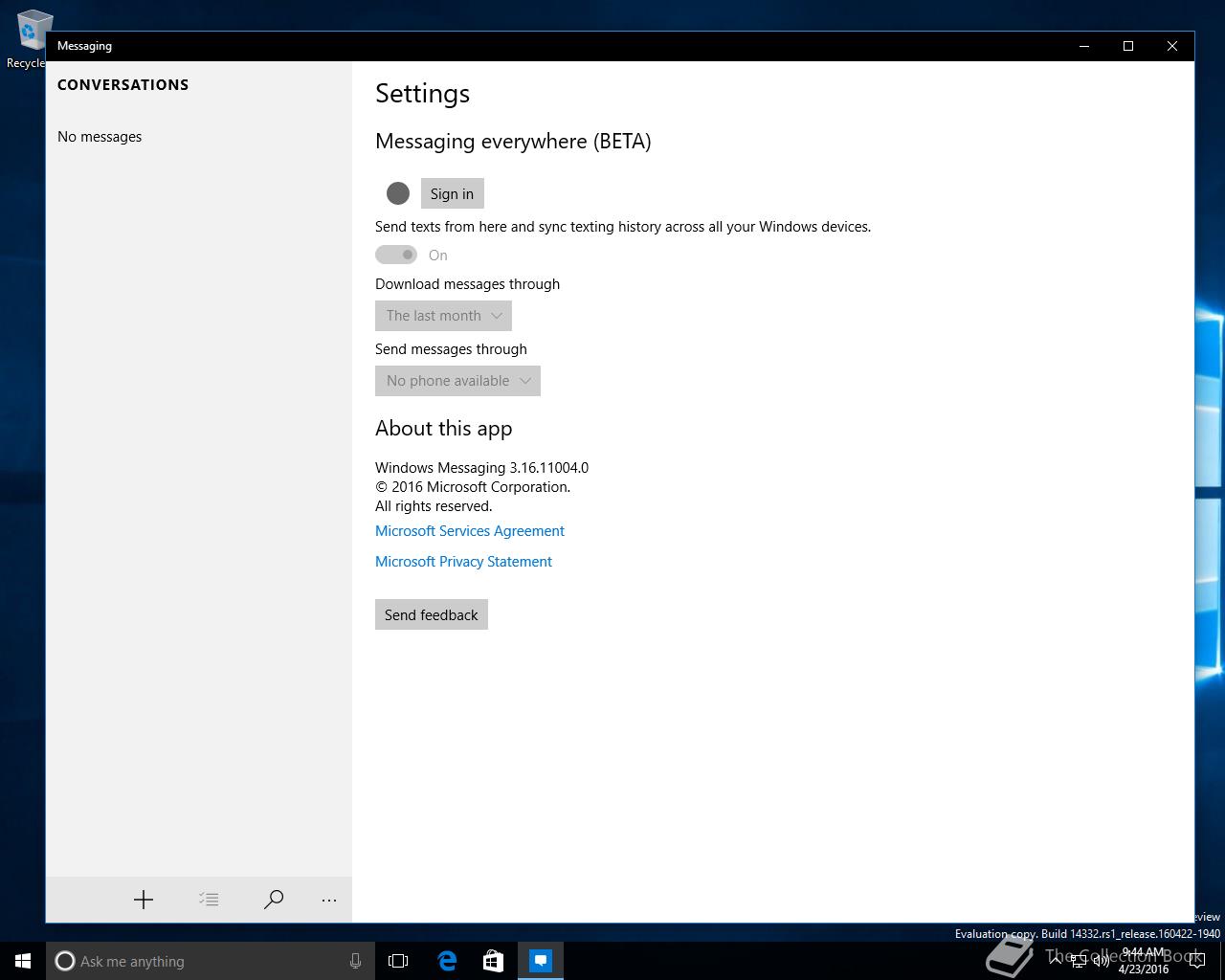This screenshot has height=980, width=1225.
Task: Open Microsoft Services Agreement link
Action: tap(470, 531)
